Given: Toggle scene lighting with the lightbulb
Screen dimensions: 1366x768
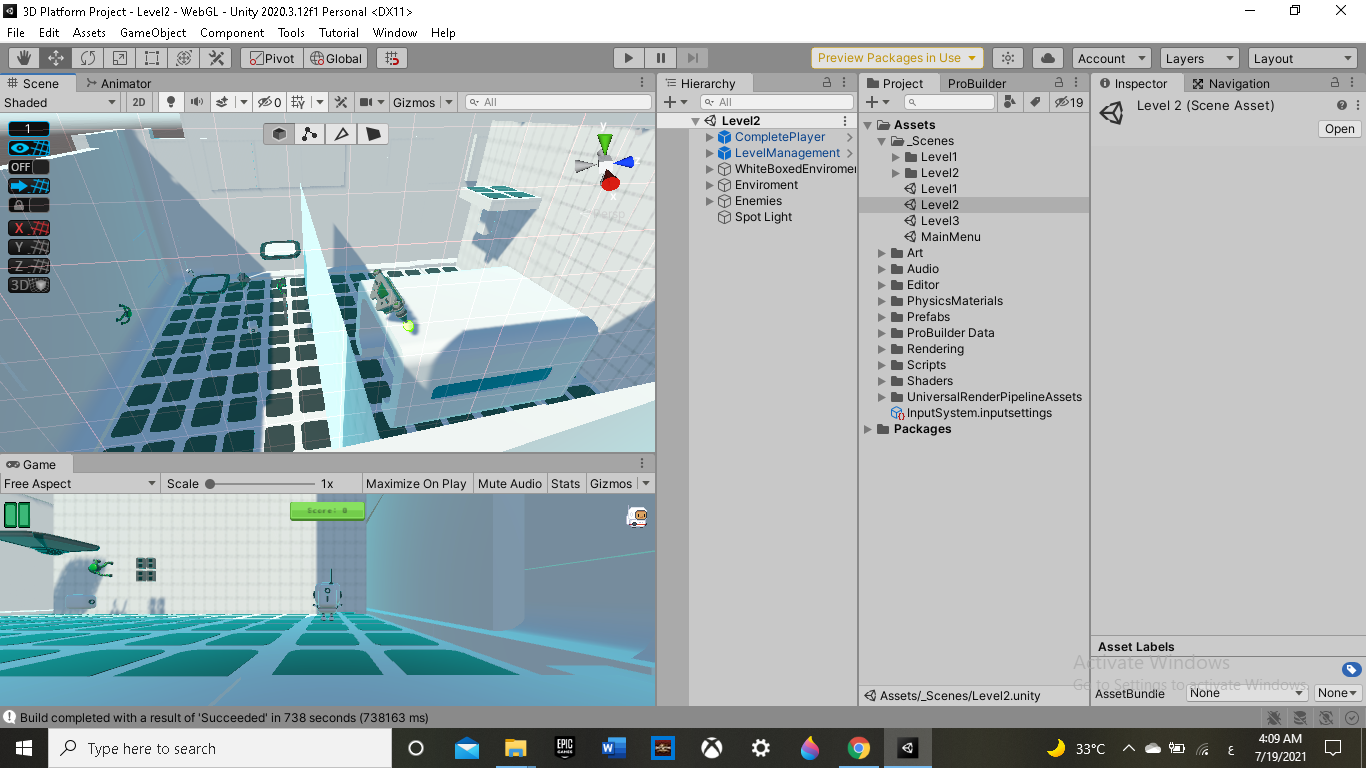Looking at the screenshot, I should tap(171, 102).
